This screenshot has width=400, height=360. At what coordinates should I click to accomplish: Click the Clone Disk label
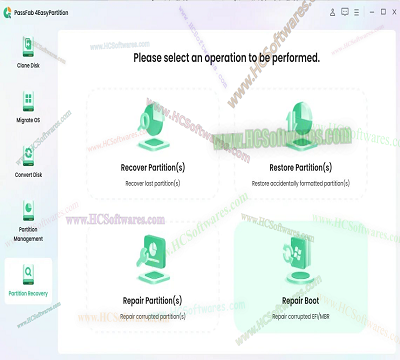coord(28,66)
